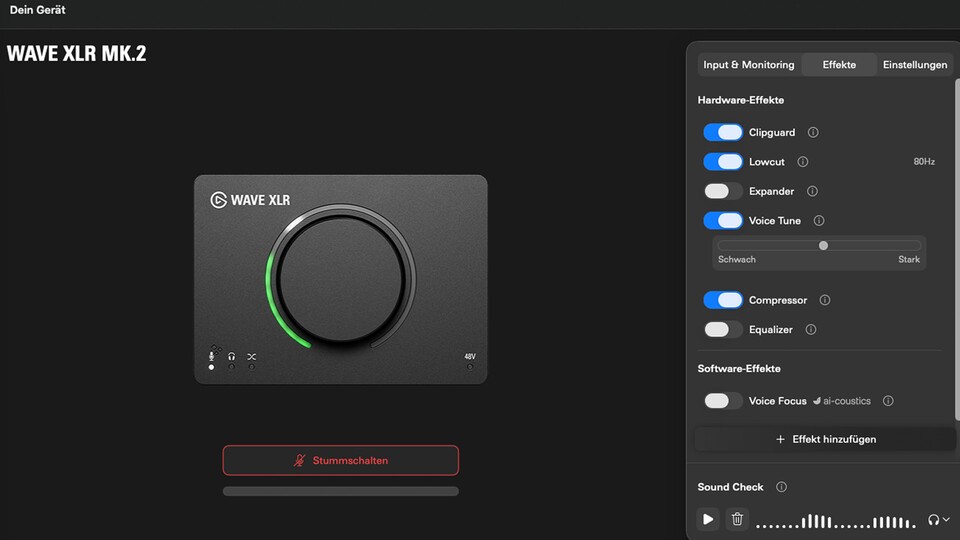This screenshot has width=960, height=540.
Task: Click the Voice Focus info icon
Action: (x=888, y=401)
